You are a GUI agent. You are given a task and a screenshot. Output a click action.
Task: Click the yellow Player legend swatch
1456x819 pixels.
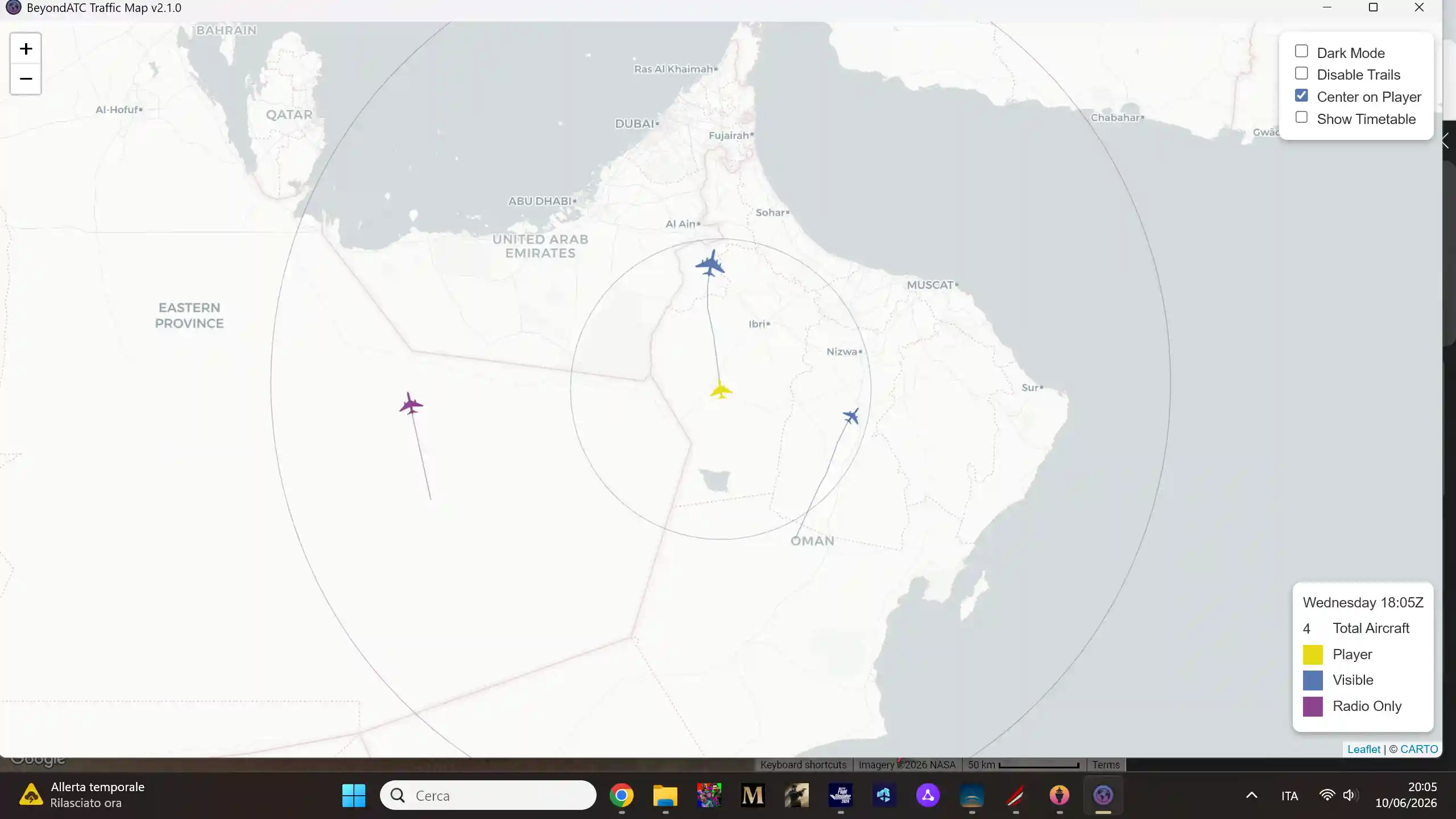point(1313,655)
